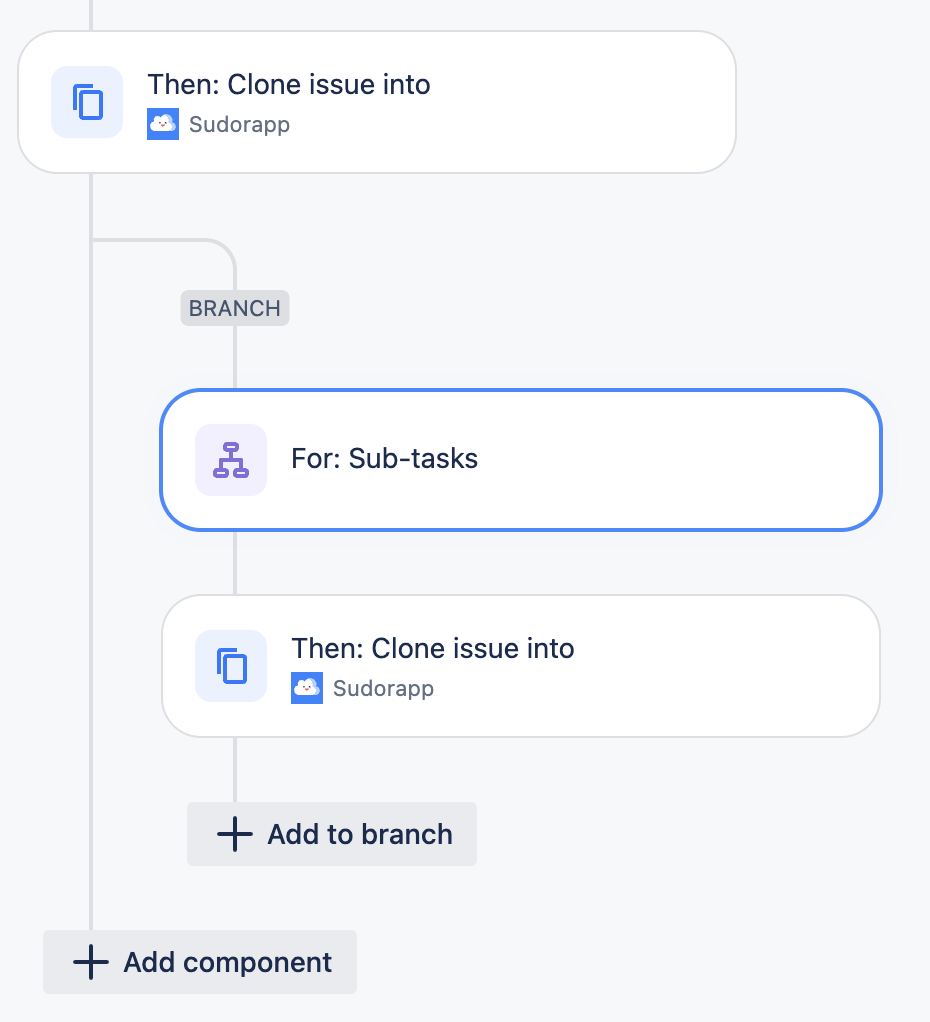Click the purple sub-tasks hierarchy icon
The image size is (930, 1022).
click(x=231, y=460)
